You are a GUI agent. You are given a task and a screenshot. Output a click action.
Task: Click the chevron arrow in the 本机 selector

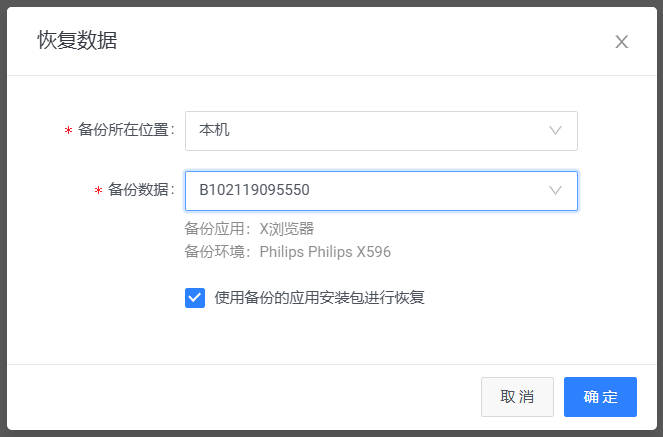click(x=556, y=130)
